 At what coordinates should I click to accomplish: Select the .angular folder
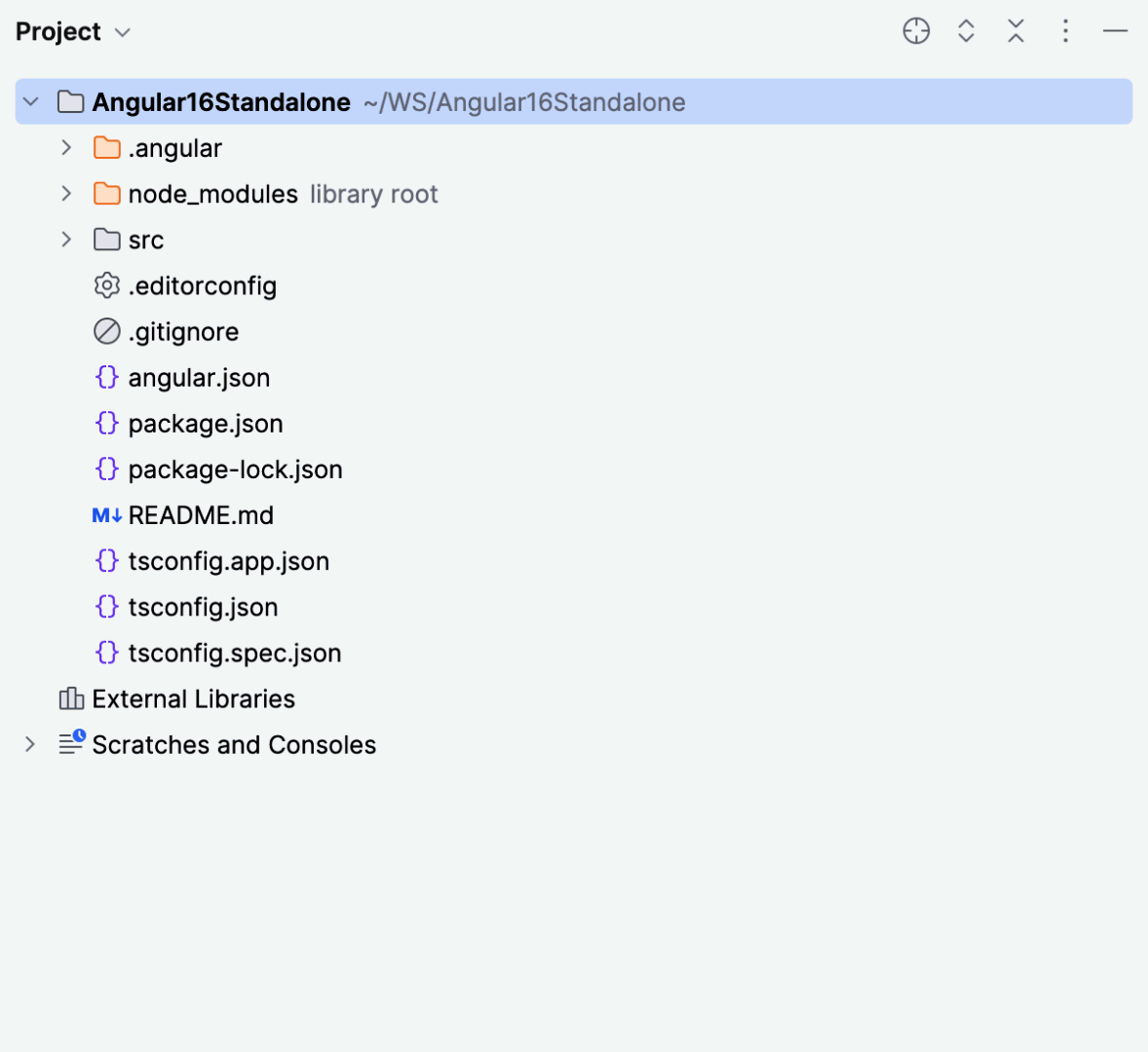175,147
